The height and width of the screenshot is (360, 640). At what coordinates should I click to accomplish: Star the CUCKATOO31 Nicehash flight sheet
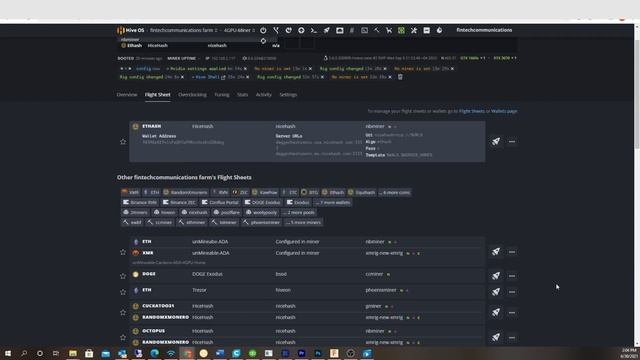pyautogui.click(x=123, y=312)
